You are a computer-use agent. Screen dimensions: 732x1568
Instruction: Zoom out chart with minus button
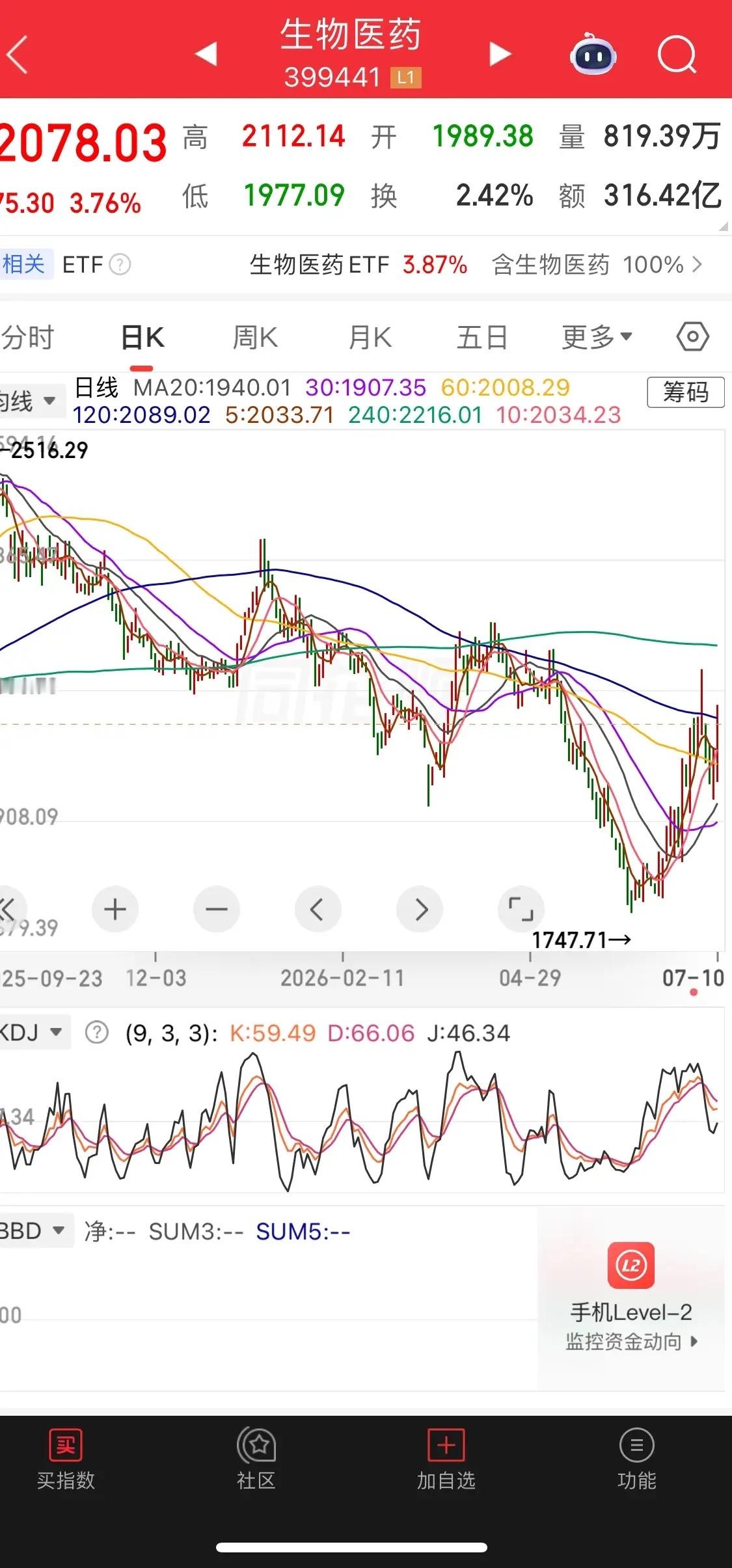pyautogui.click(x=217, y=909)
